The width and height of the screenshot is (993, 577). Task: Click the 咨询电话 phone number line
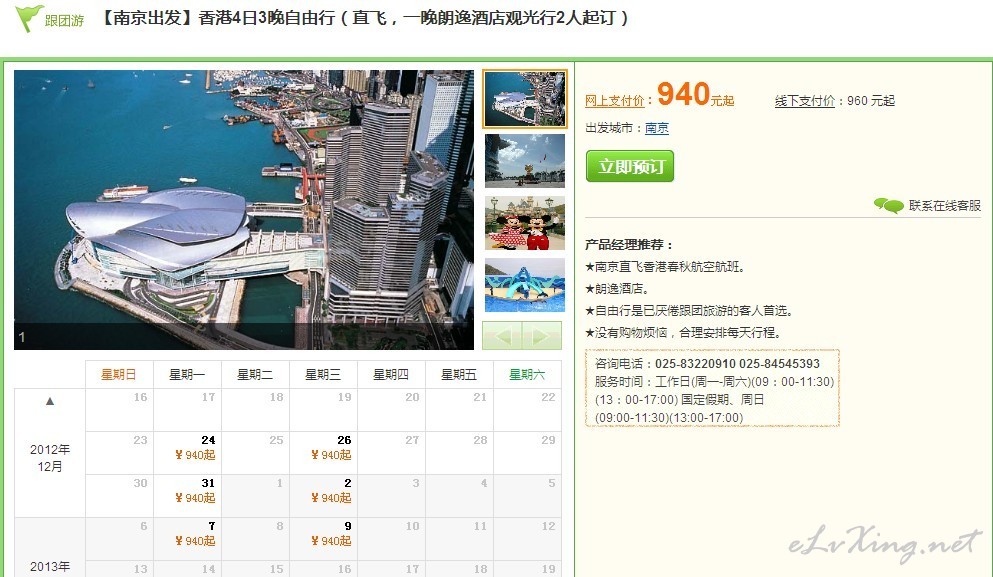pos(707,364)
